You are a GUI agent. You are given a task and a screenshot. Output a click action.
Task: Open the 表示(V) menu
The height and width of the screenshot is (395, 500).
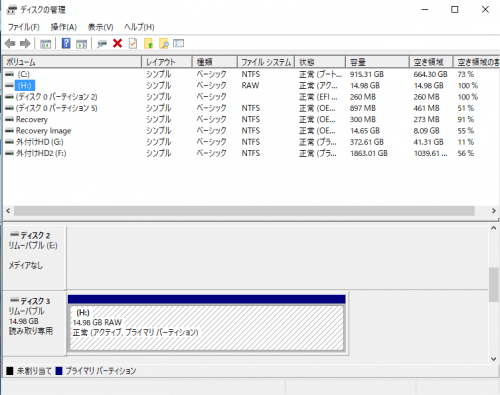click(100, 27)
